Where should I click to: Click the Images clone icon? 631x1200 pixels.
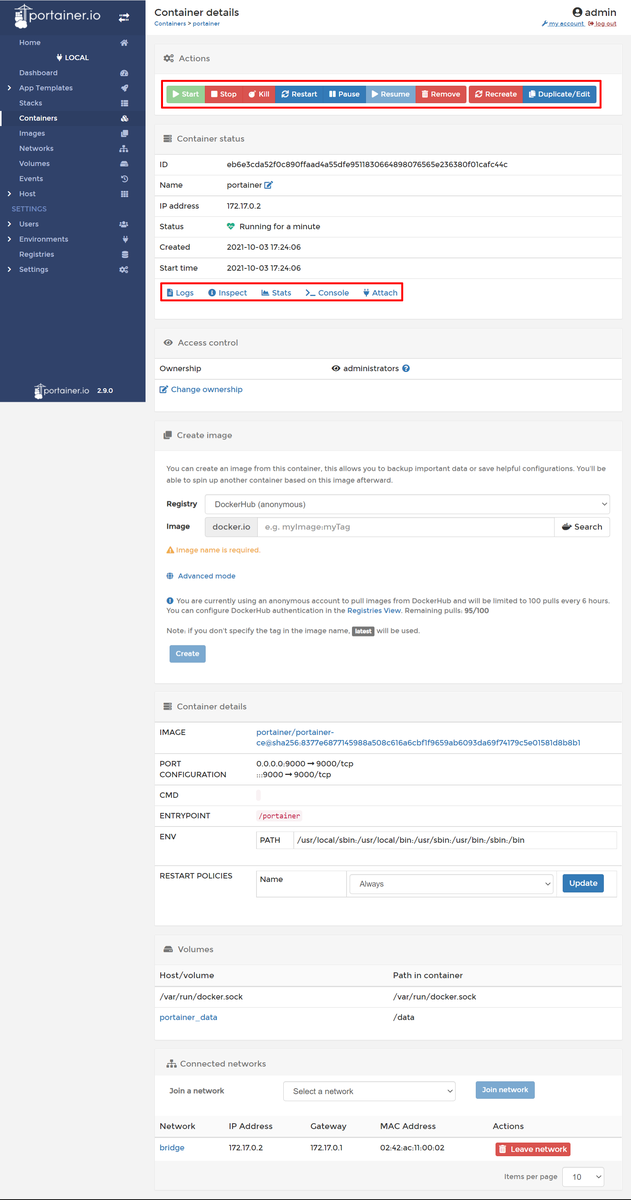coord(124,133)
